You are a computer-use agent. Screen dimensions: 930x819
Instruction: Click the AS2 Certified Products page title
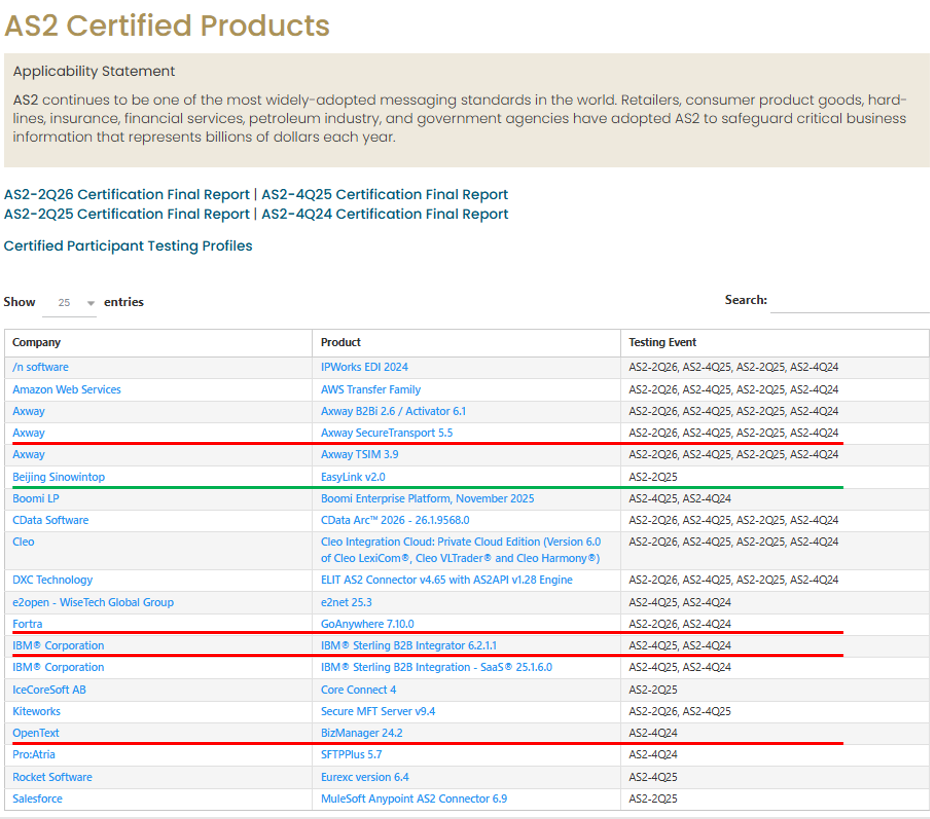pos(167,26)
